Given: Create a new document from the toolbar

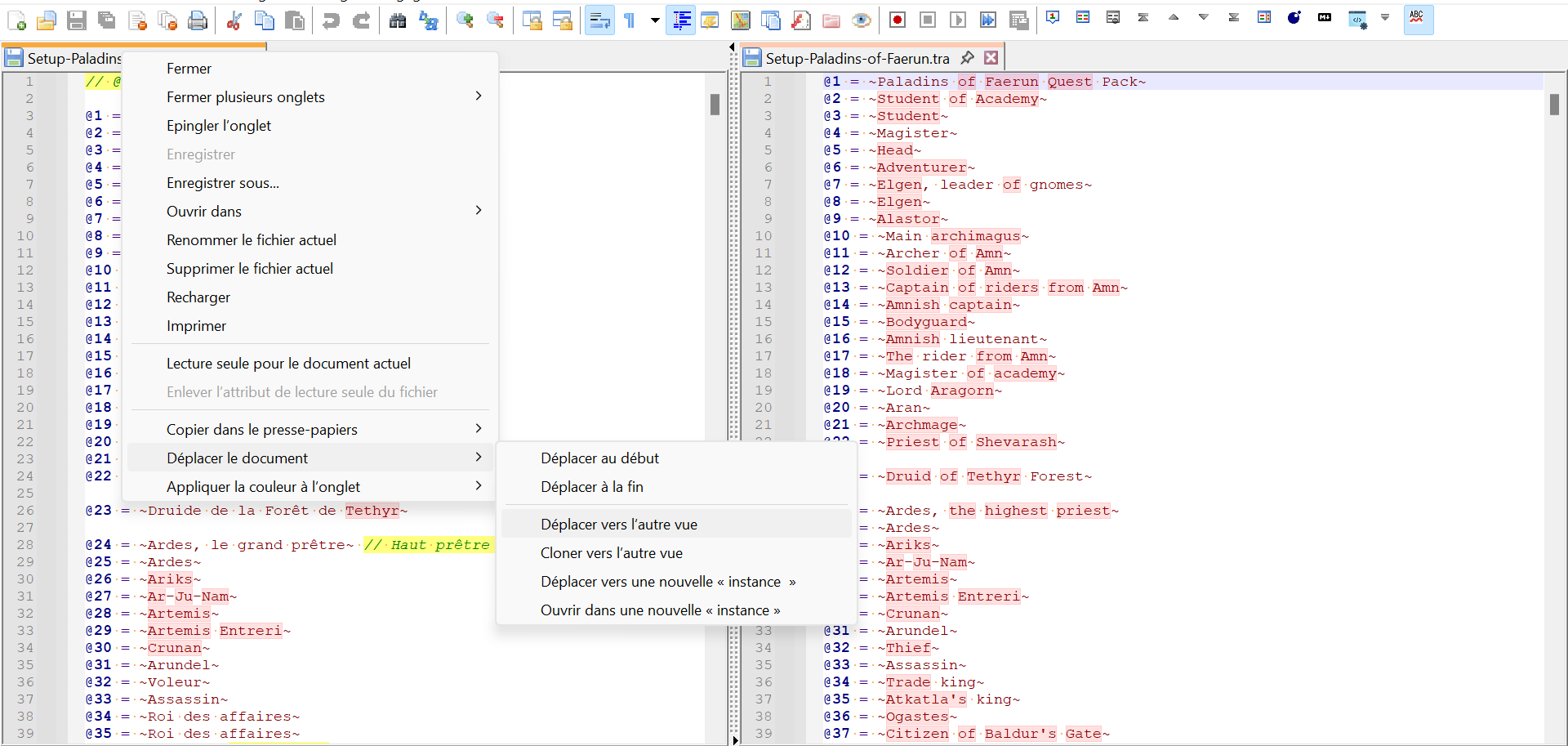Looking at the screenshot, I should [16, 20].
